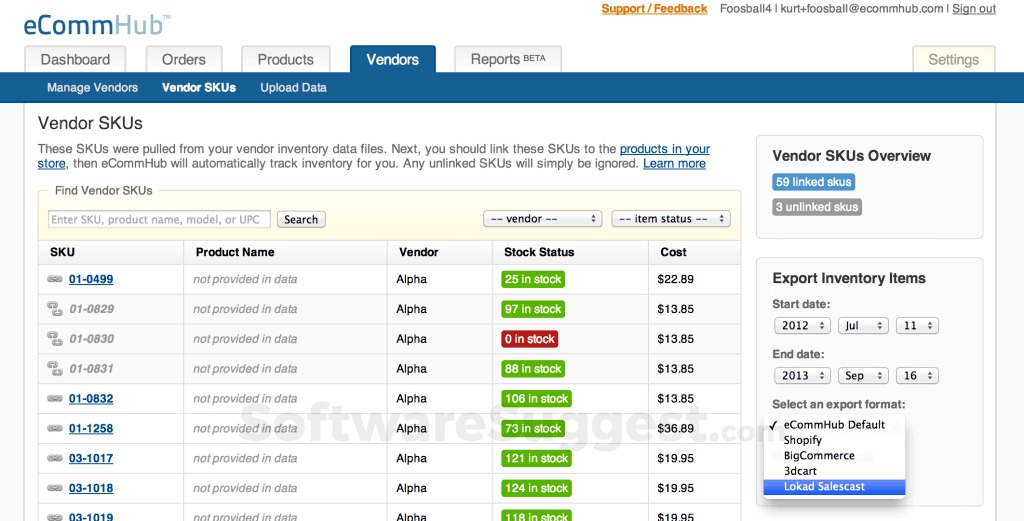Show the 59 linked skus badge

pos(813,182)
